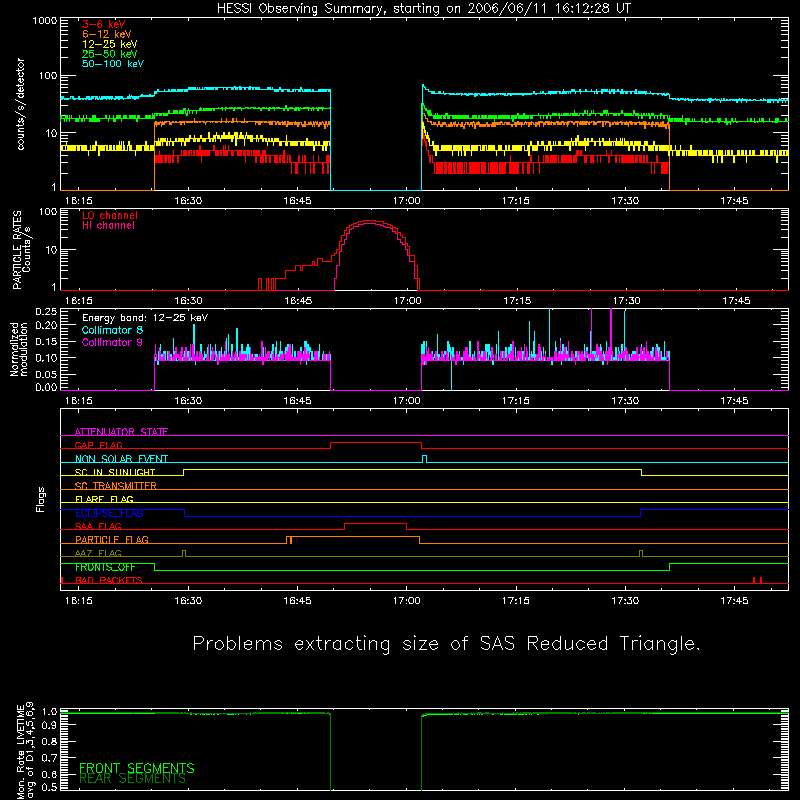Click the Collimator 9 legend label
This screenshot has height=800, width=800.
pos(112,342)
